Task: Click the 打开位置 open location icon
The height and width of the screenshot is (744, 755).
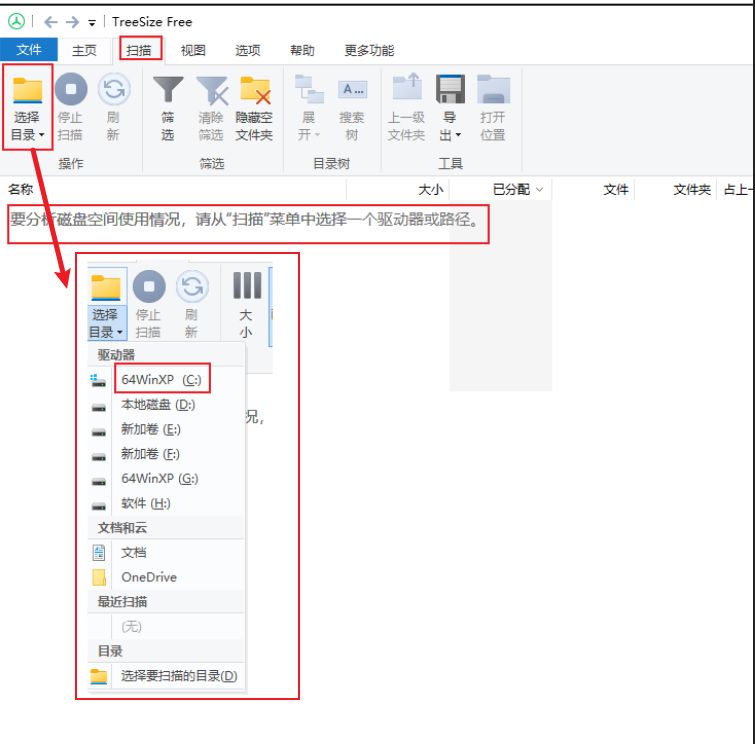Action: (x=493, y=90)
